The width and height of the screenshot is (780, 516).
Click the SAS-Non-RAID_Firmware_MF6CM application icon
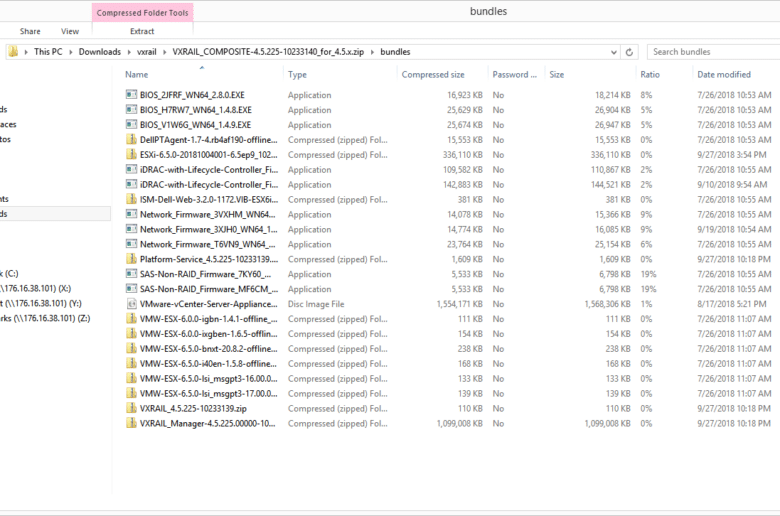tap(131, 289)
